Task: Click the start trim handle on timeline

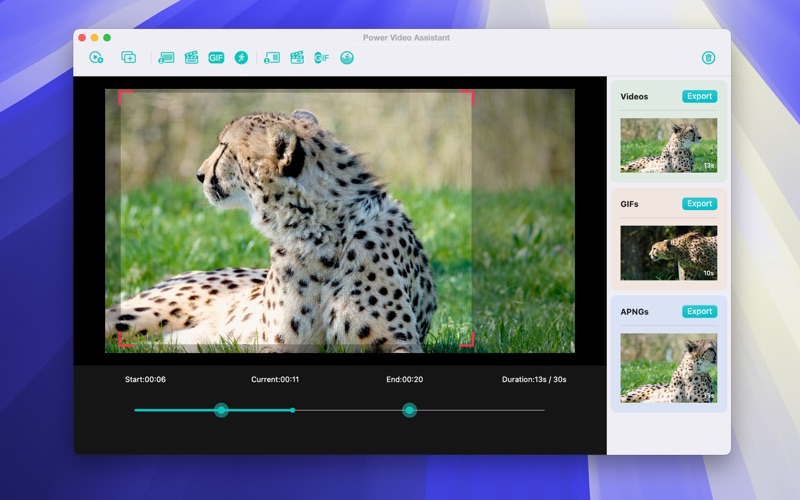Action: click(221, 410)
